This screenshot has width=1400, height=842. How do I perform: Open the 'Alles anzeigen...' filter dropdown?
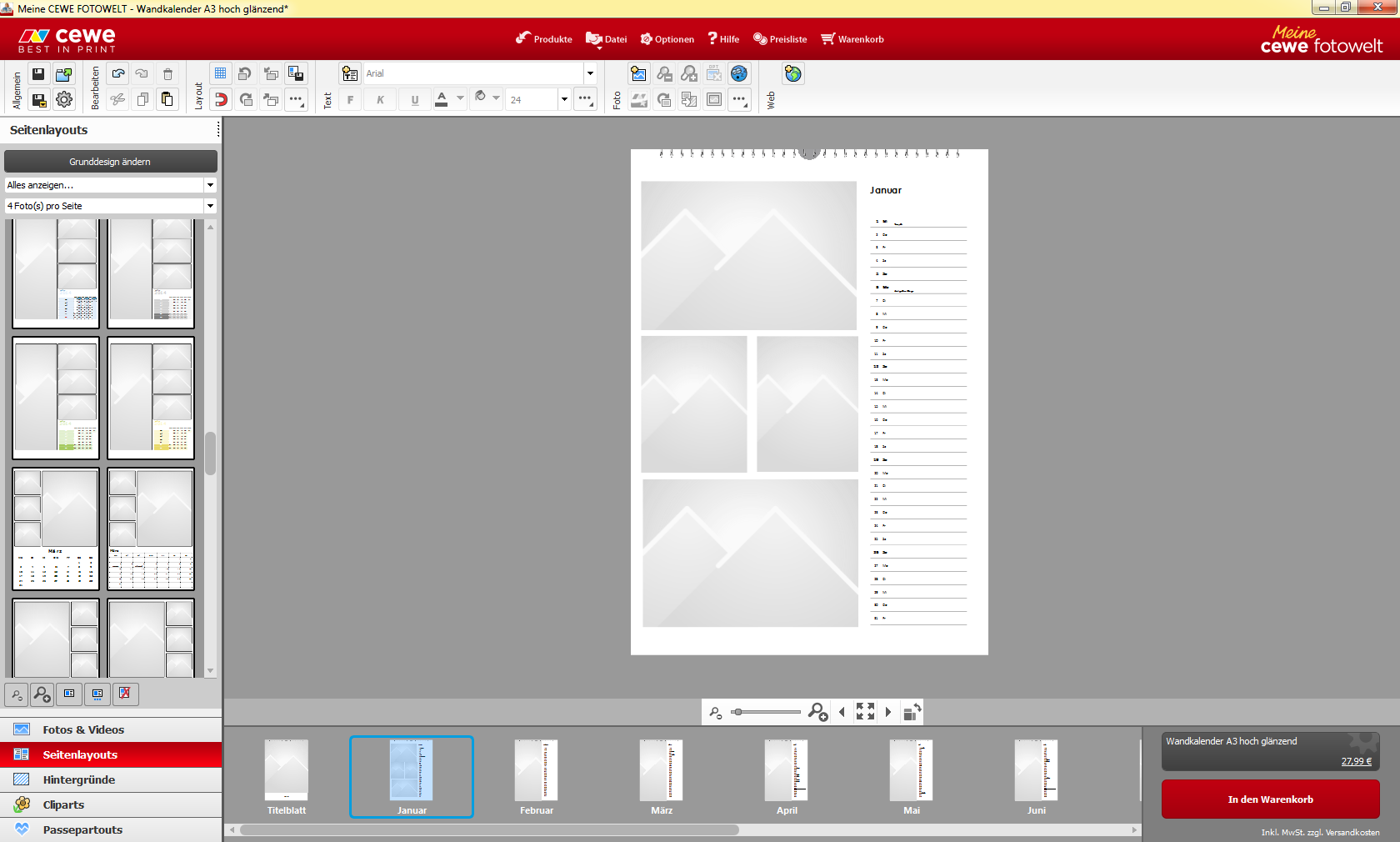pyautogui.click(x=210, y=185)
